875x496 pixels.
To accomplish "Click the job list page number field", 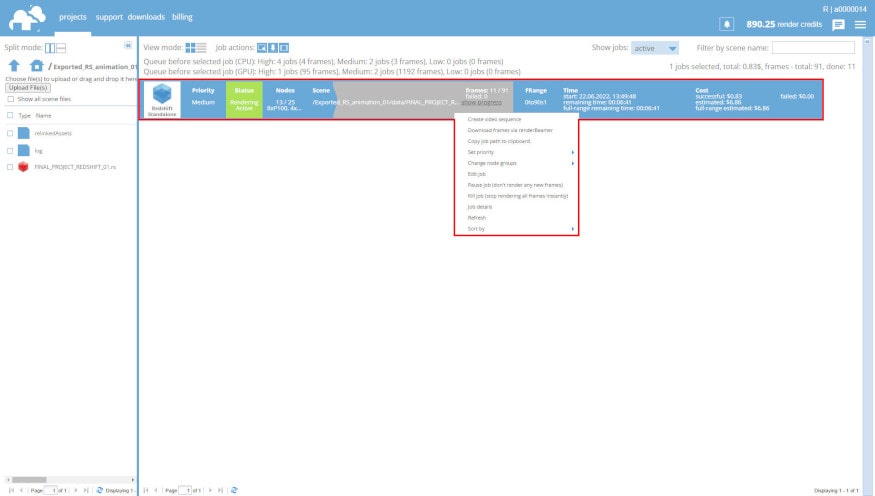I will coord(185,490).
